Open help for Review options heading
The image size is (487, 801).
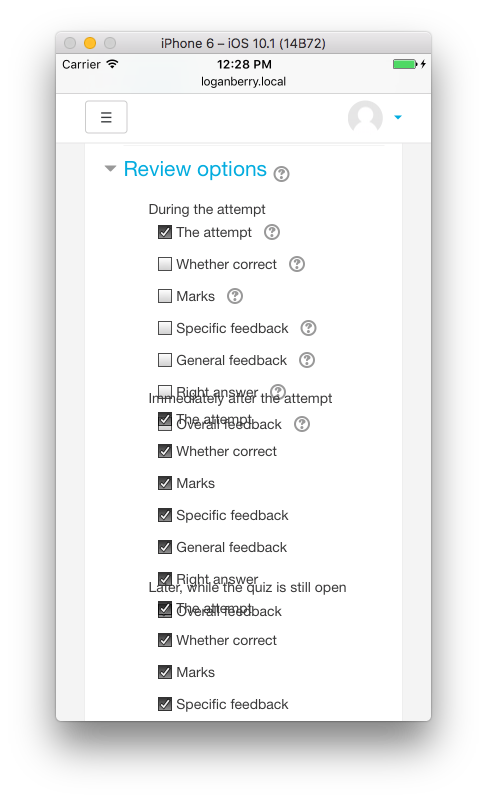(x=281, y=174)
